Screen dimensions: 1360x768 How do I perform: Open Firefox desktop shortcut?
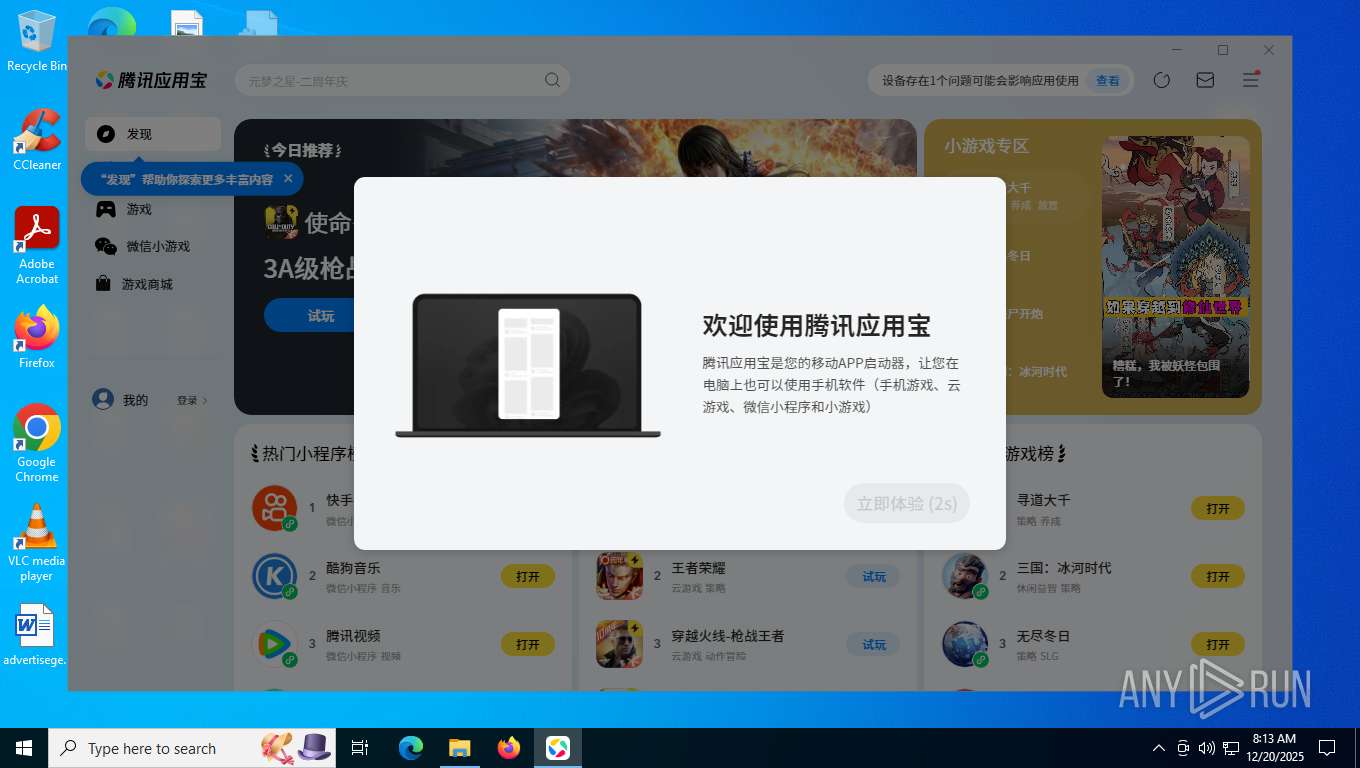tap(37, 337)
